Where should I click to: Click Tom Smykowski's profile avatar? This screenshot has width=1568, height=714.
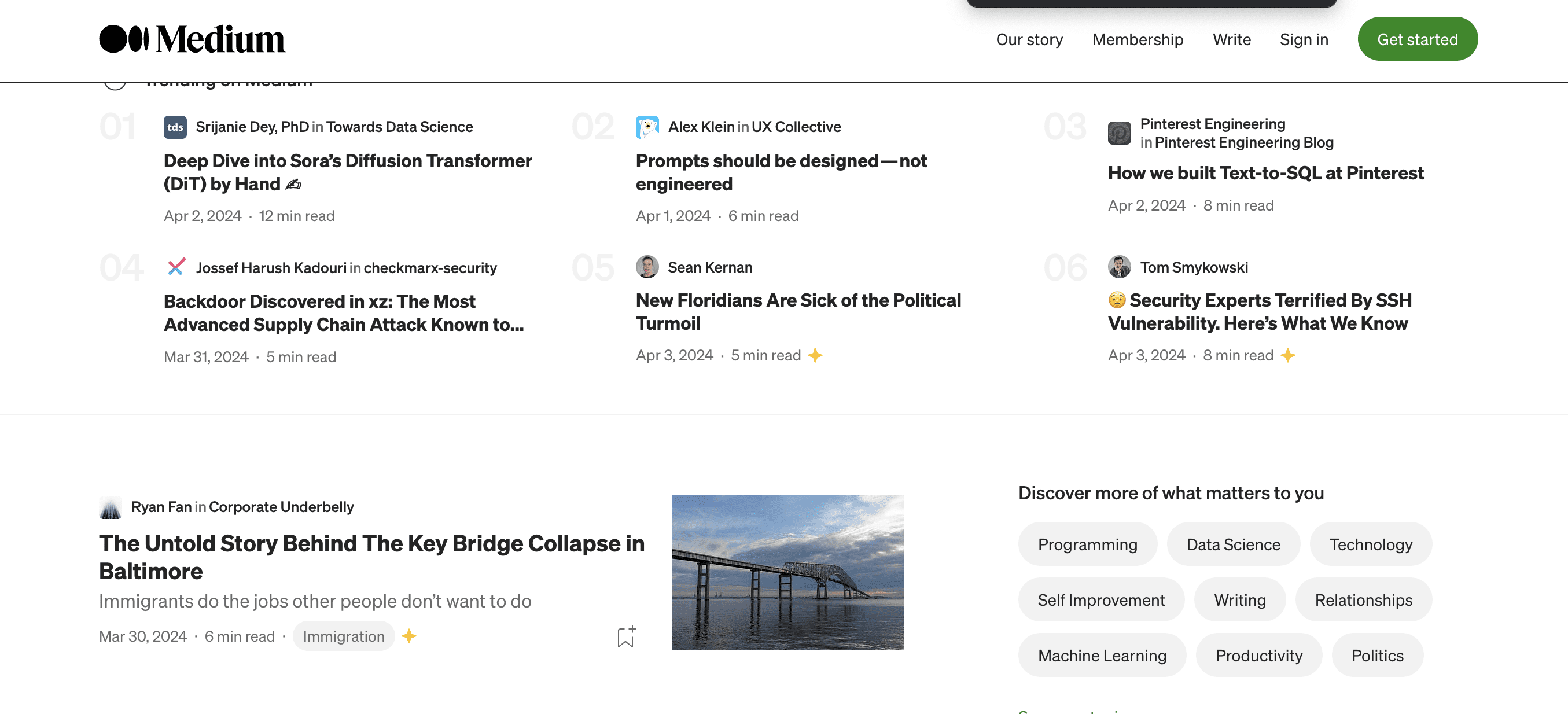(1119, 267)
